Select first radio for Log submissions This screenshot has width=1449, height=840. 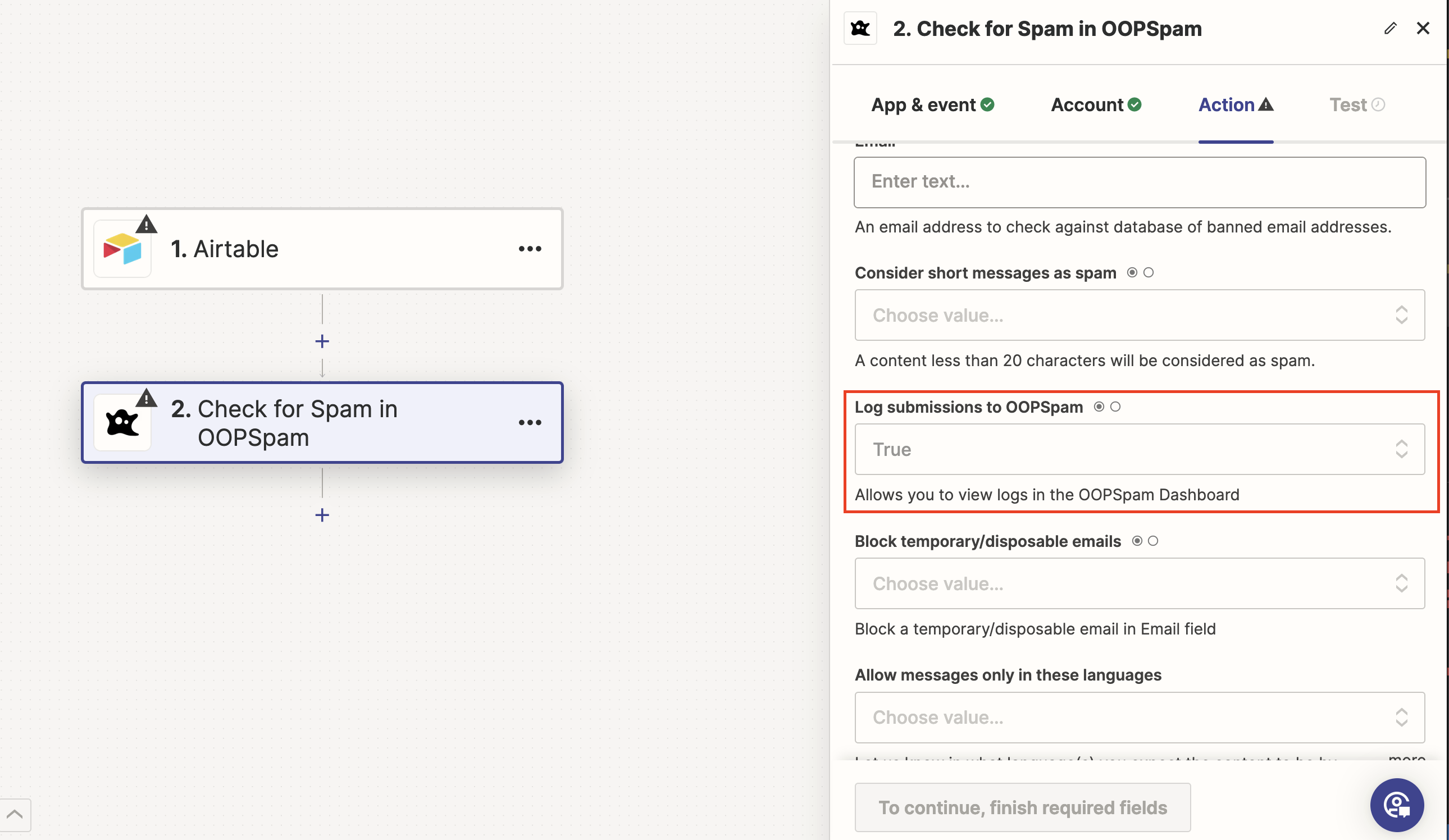tap(1099, 407)
